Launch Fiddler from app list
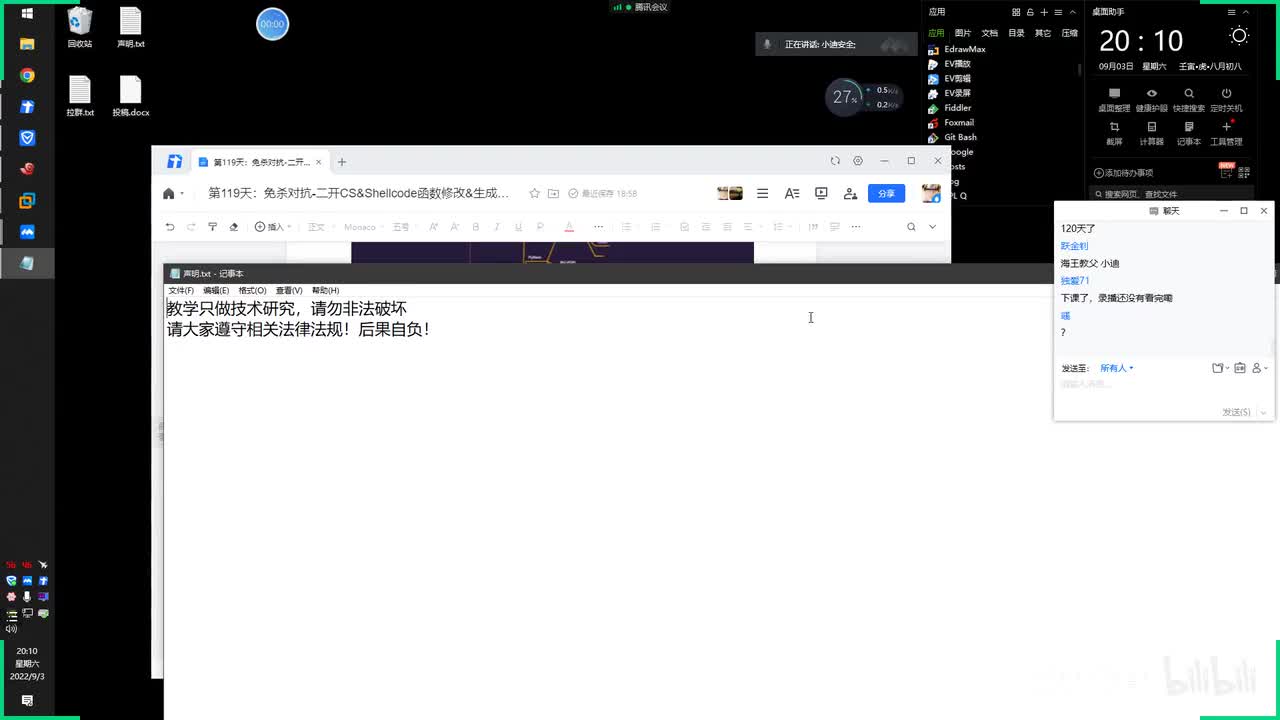 pyautogui.click(x=950, y=108)
